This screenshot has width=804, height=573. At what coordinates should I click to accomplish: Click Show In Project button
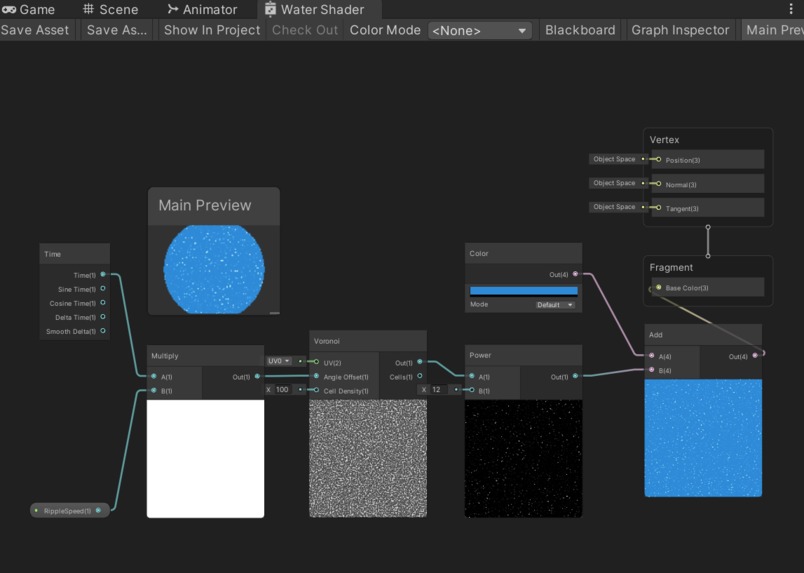point(212,30)
